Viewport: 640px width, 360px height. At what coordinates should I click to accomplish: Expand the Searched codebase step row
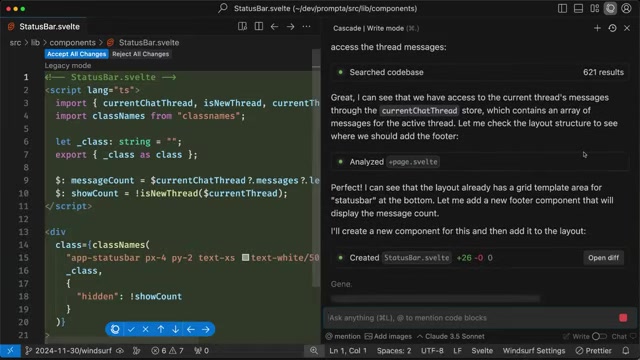(480, 72)
